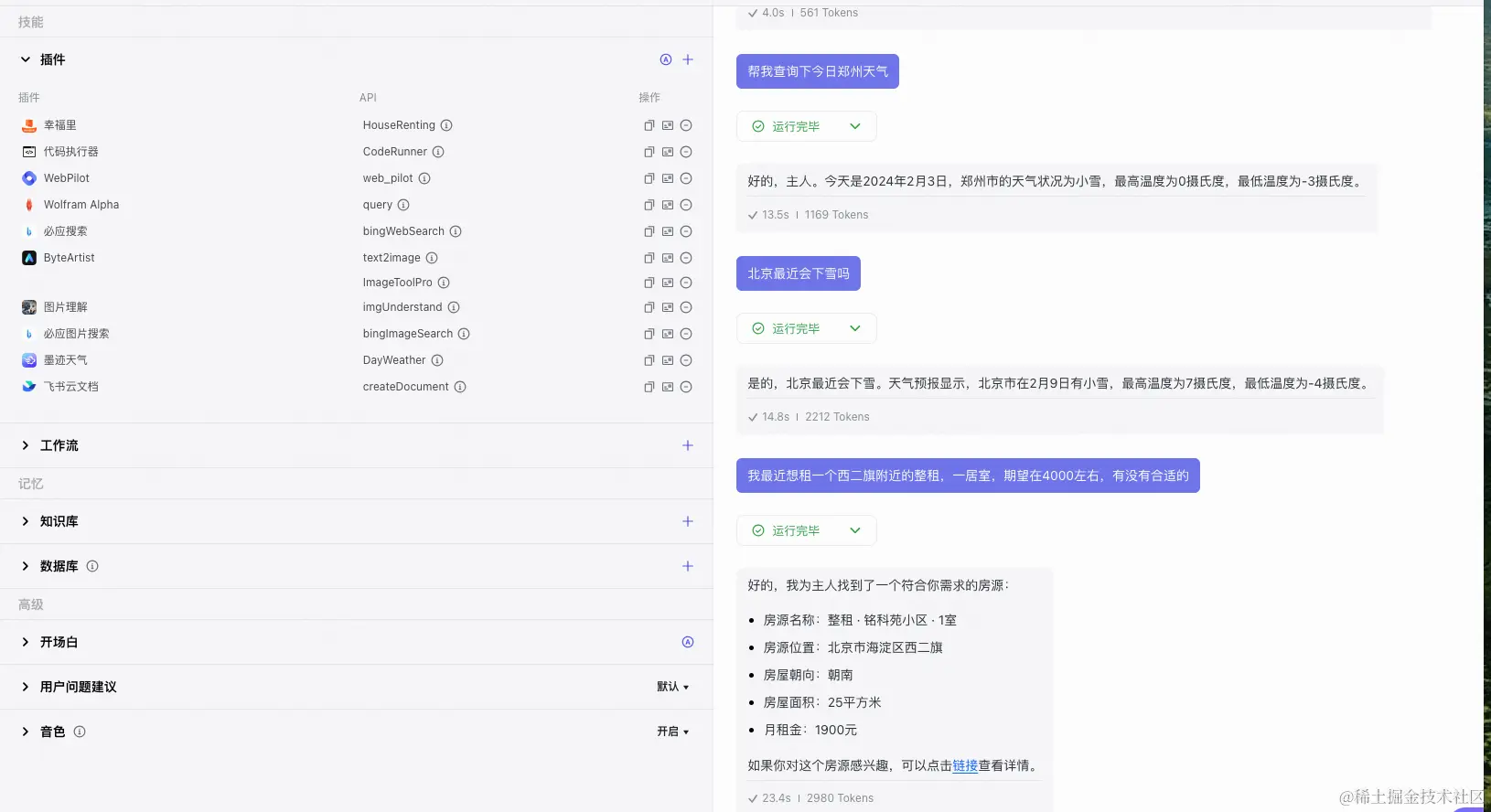Remove the HouseRenting plugin
Screen dimensions: 1491x812
click(x=686, y=125)
